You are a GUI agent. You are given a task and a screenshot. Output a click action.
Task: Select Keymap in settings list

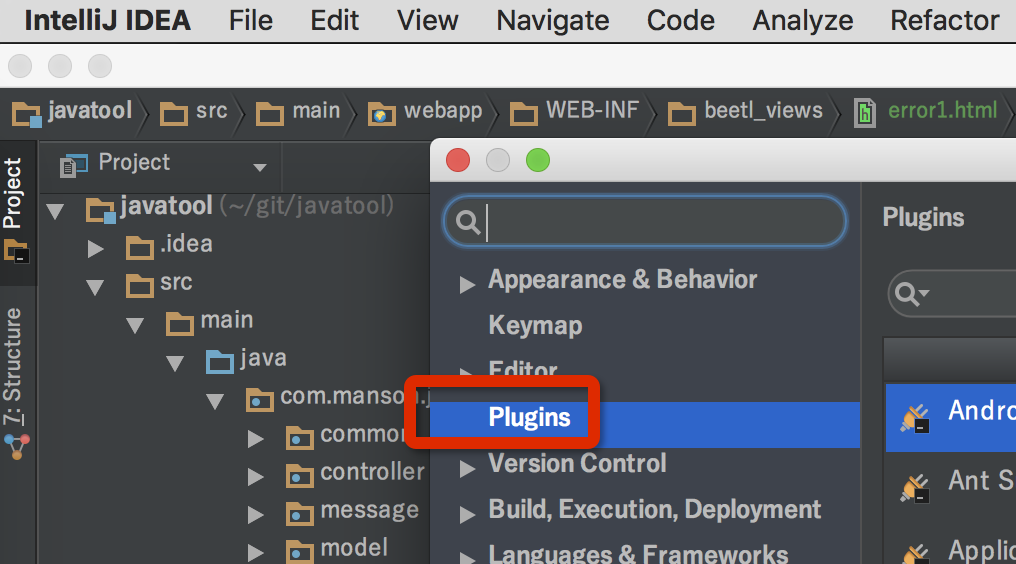point(535,325)
